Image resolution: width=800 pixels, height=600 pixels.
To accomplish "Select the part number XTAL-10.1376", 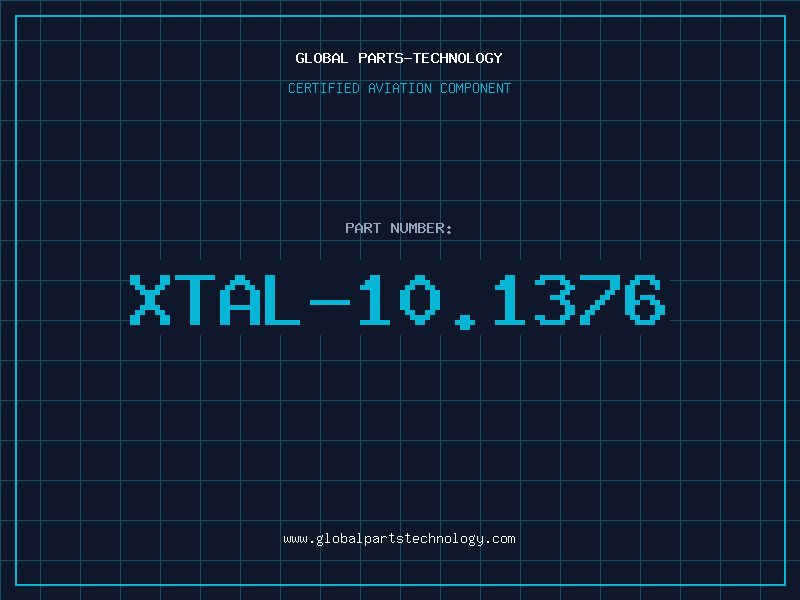I will click(397, 301).
